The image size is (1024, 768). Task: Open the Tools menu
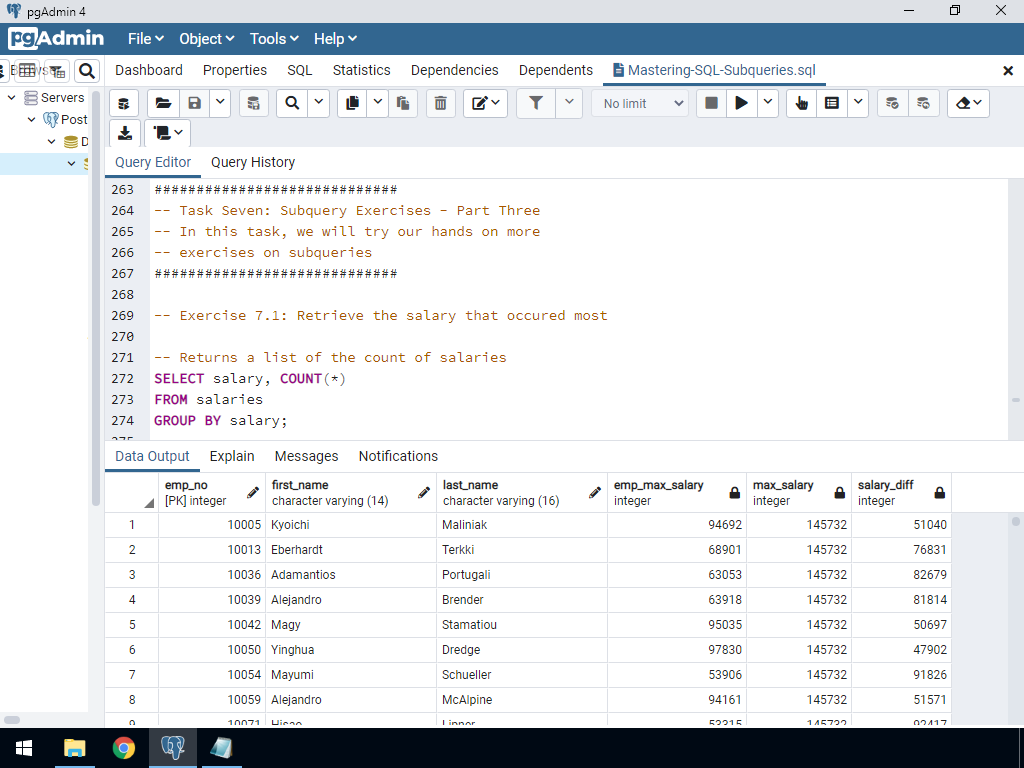pos(274,39)
